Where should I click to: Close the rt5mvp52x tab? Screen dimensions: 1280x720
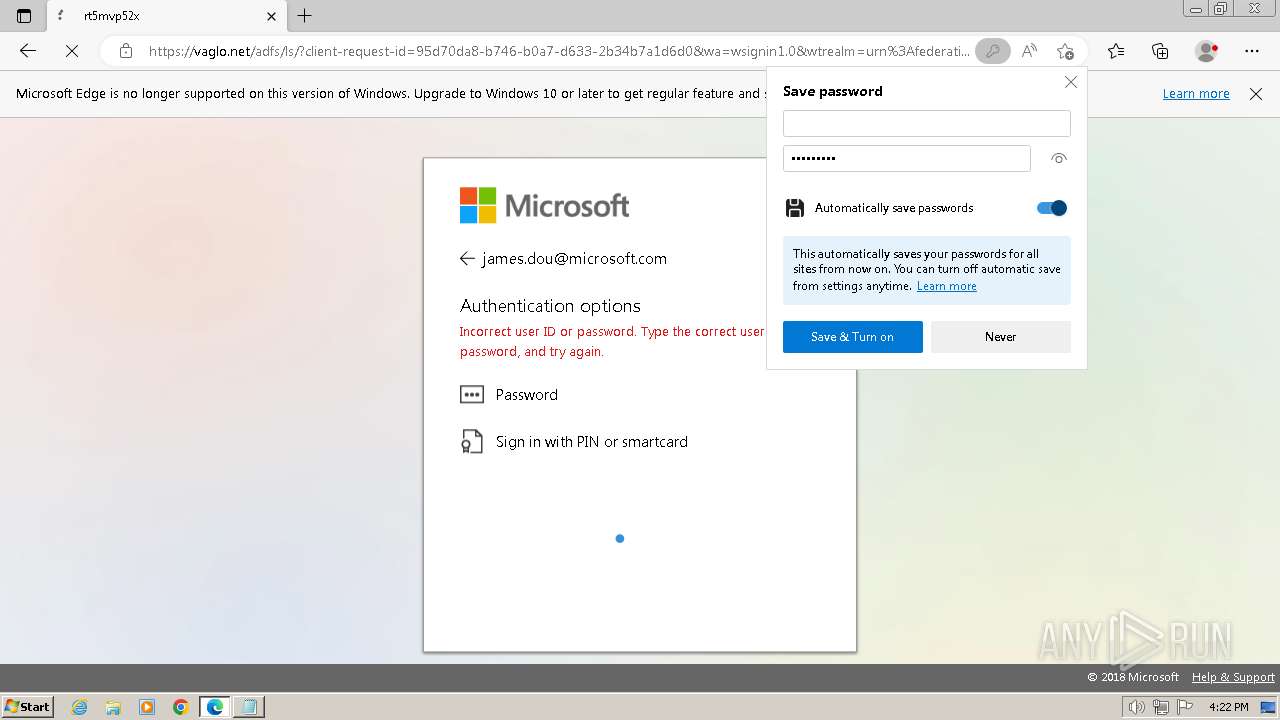coord(271,16)
